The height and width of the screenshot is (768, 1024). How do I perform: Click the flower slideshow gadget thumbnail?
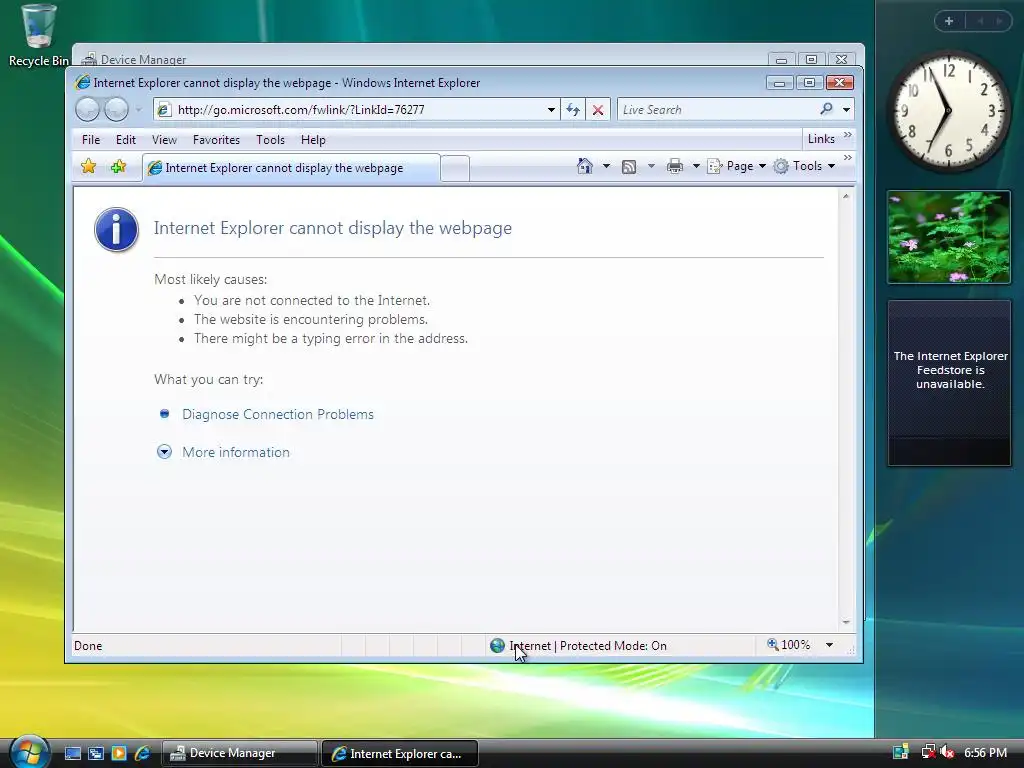point(949,237)
